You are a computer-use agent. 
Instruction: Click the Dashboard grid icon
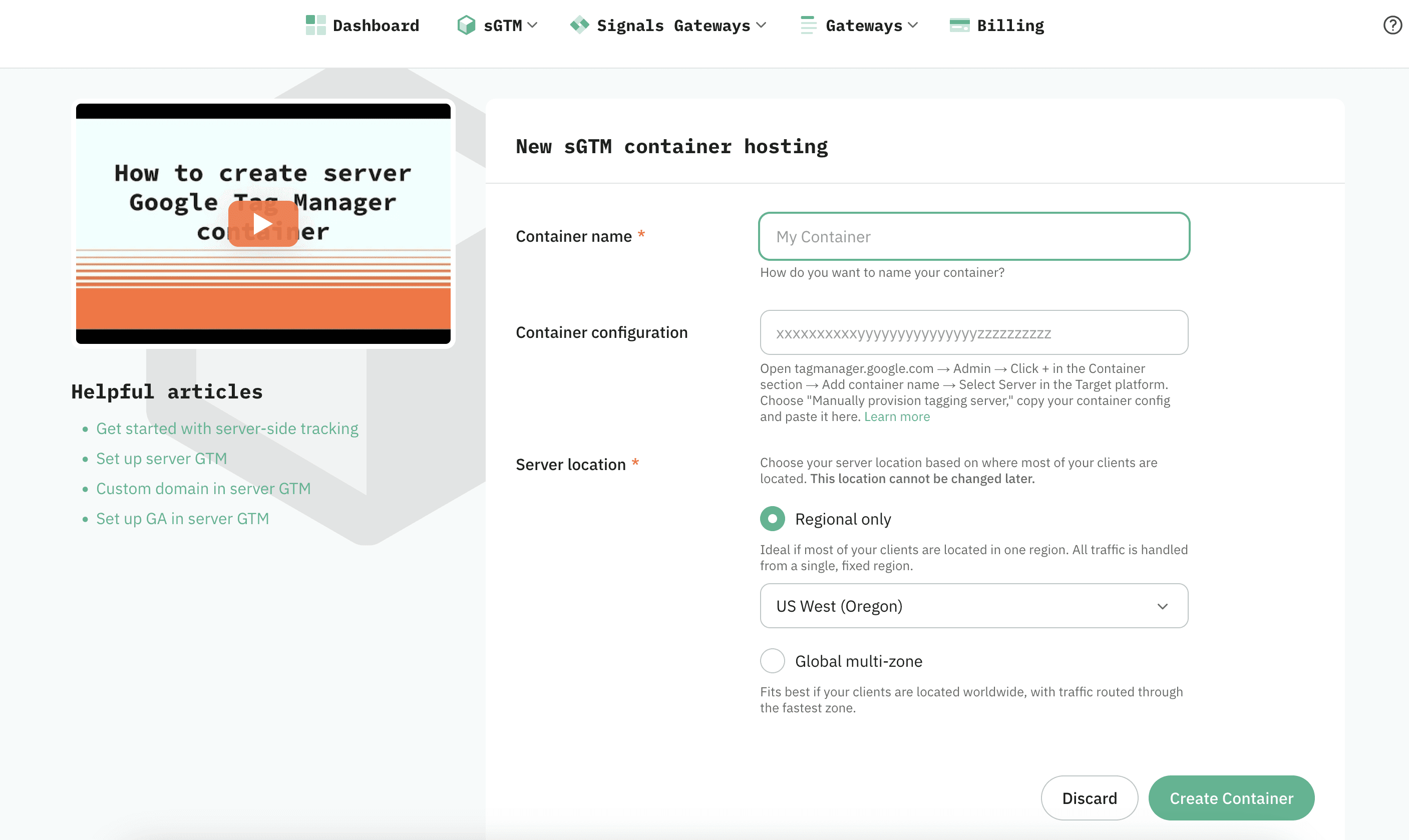click(x=315, y=26)
